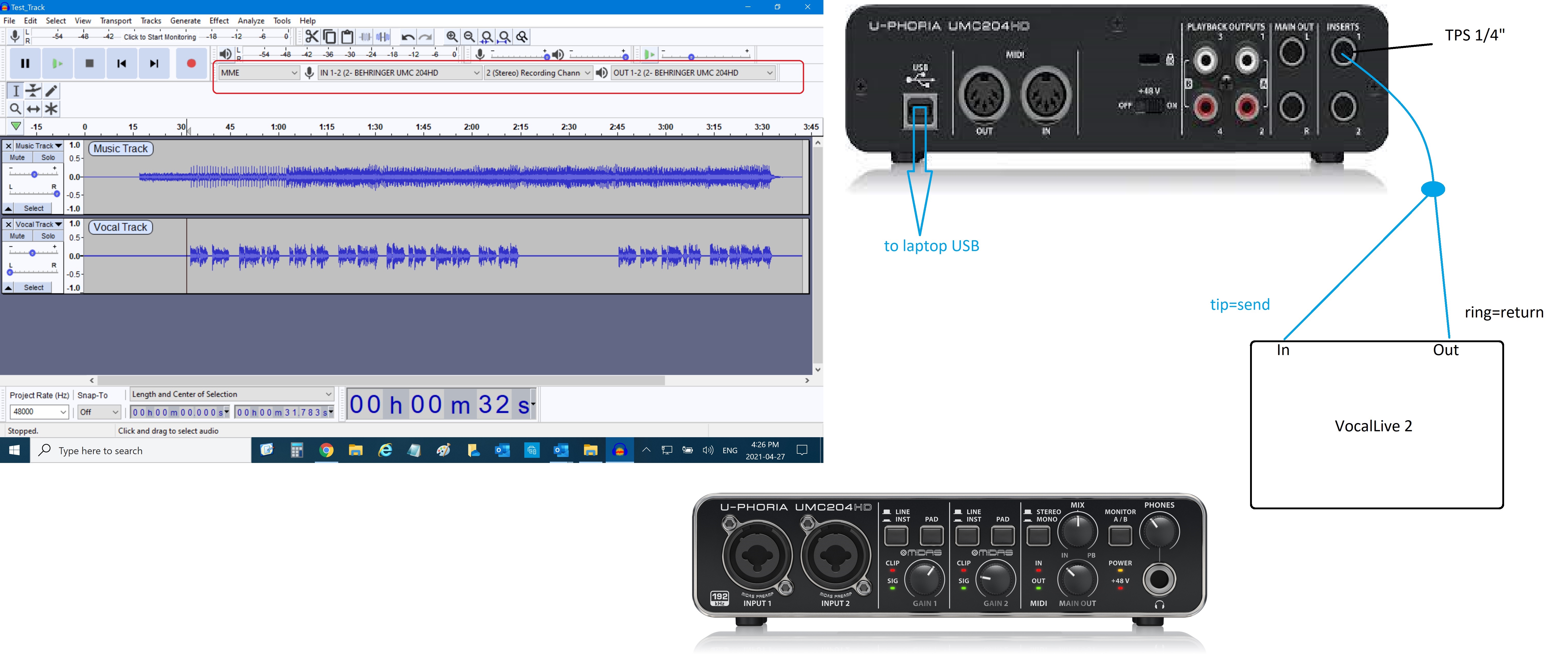Image resolution: width=1568 pixels, height=654 pixels.
Task: Click the Windows Start button
Action: pos(15,451)
